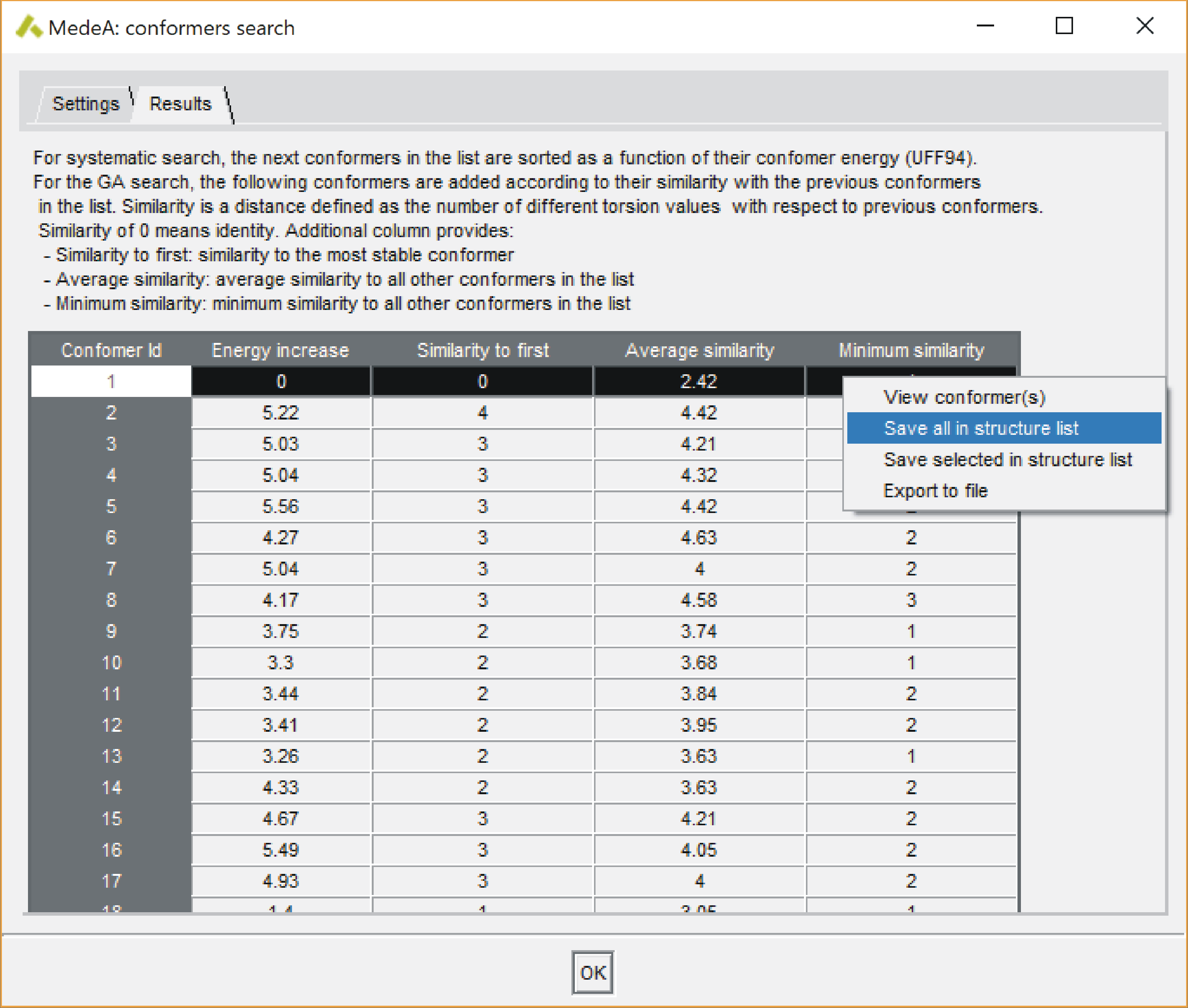Select conformer Id 1 row header

point(111,381)
